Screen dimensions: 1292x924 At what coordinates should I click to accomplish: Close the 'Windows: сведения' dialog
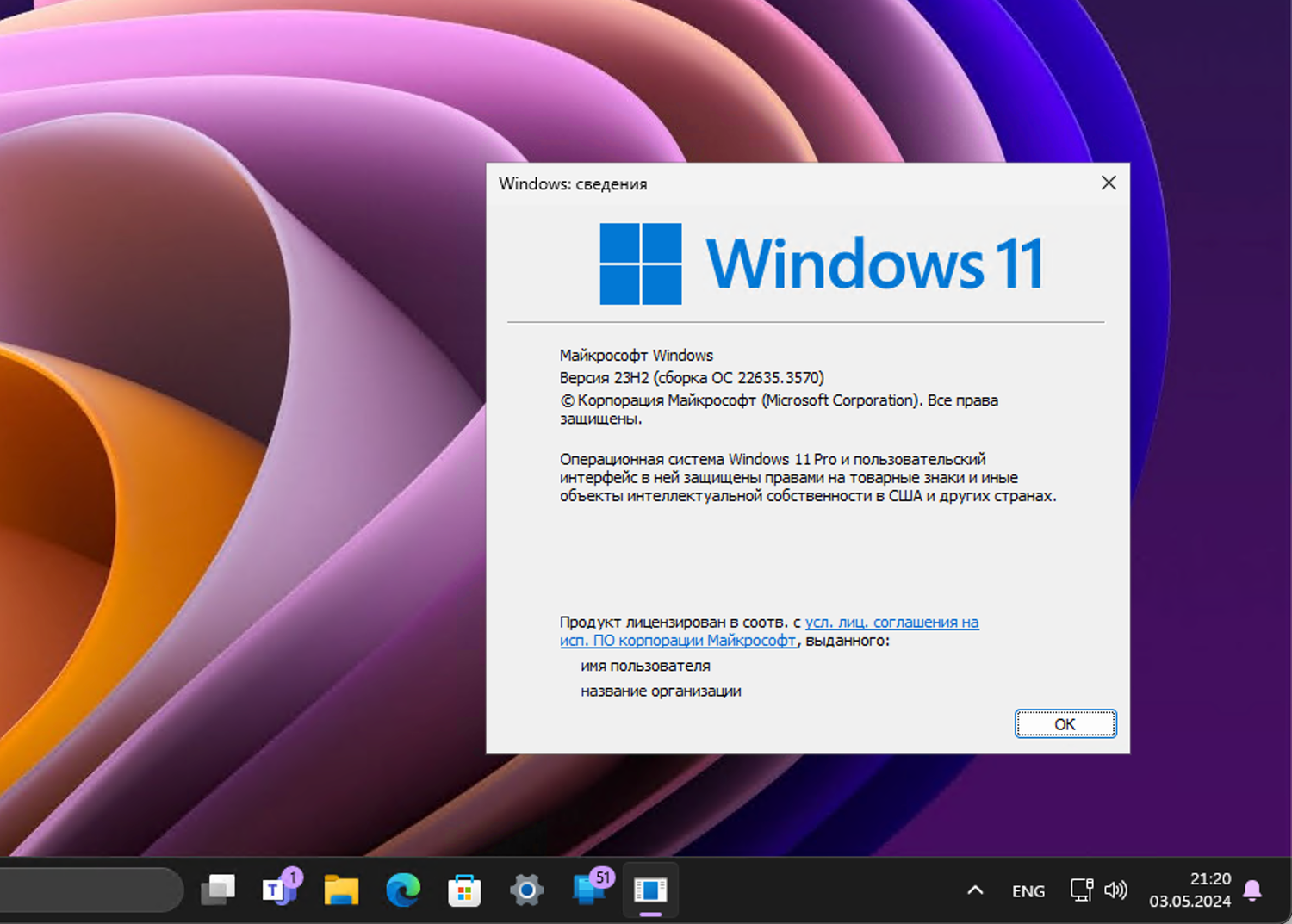click(1109, 183)
